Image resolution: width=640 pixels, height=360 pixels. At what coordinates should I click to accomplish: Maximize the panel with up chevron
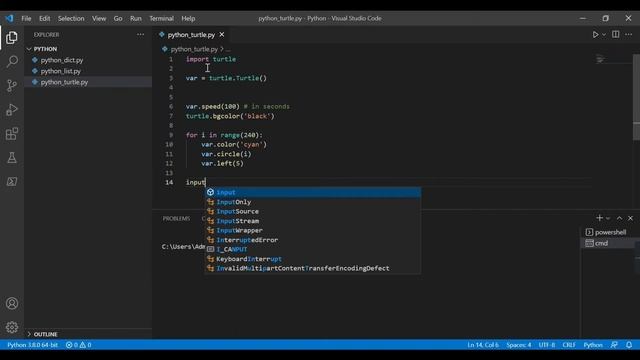point(619,218)
